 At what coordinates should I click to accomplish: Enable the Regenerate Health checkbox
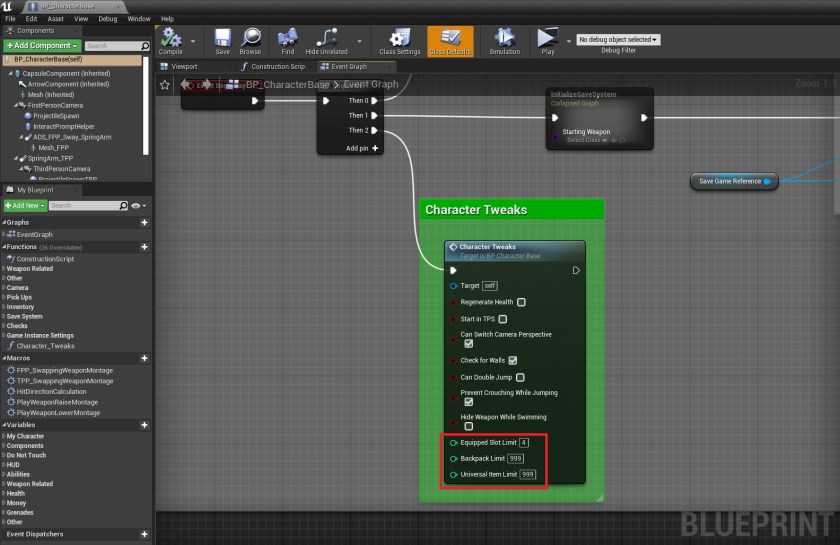(521, 302)
